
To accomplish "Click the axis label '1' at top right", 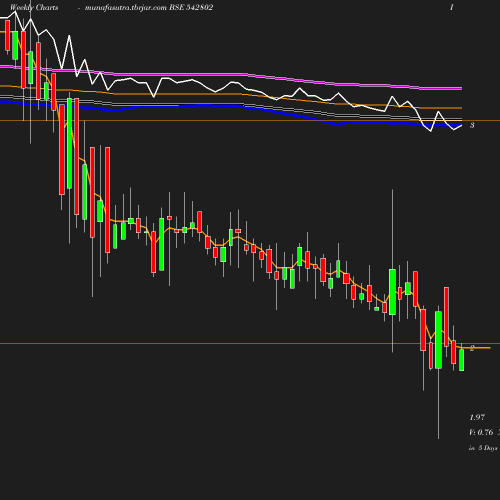I will click(452, 7).
